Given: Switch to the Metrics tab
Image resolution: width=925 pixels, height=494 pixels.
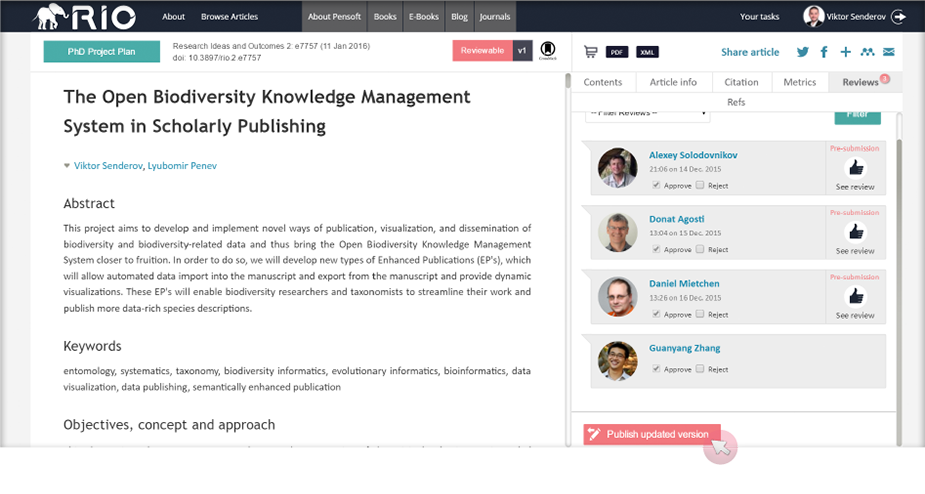Looking at the screenshot, I should 799,82.
